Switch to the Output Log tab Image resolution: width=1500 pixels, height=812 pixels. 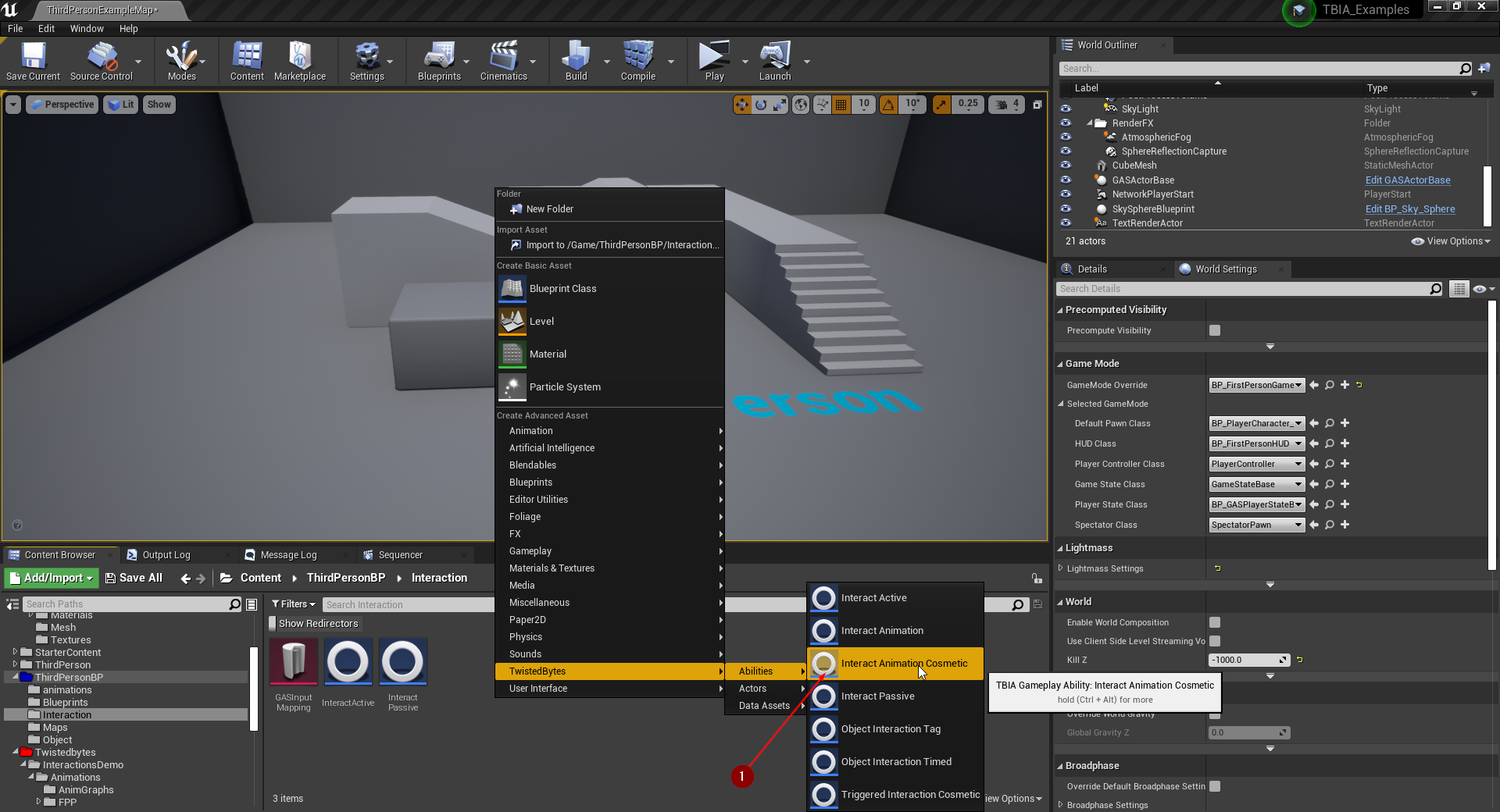coord(166,555)
